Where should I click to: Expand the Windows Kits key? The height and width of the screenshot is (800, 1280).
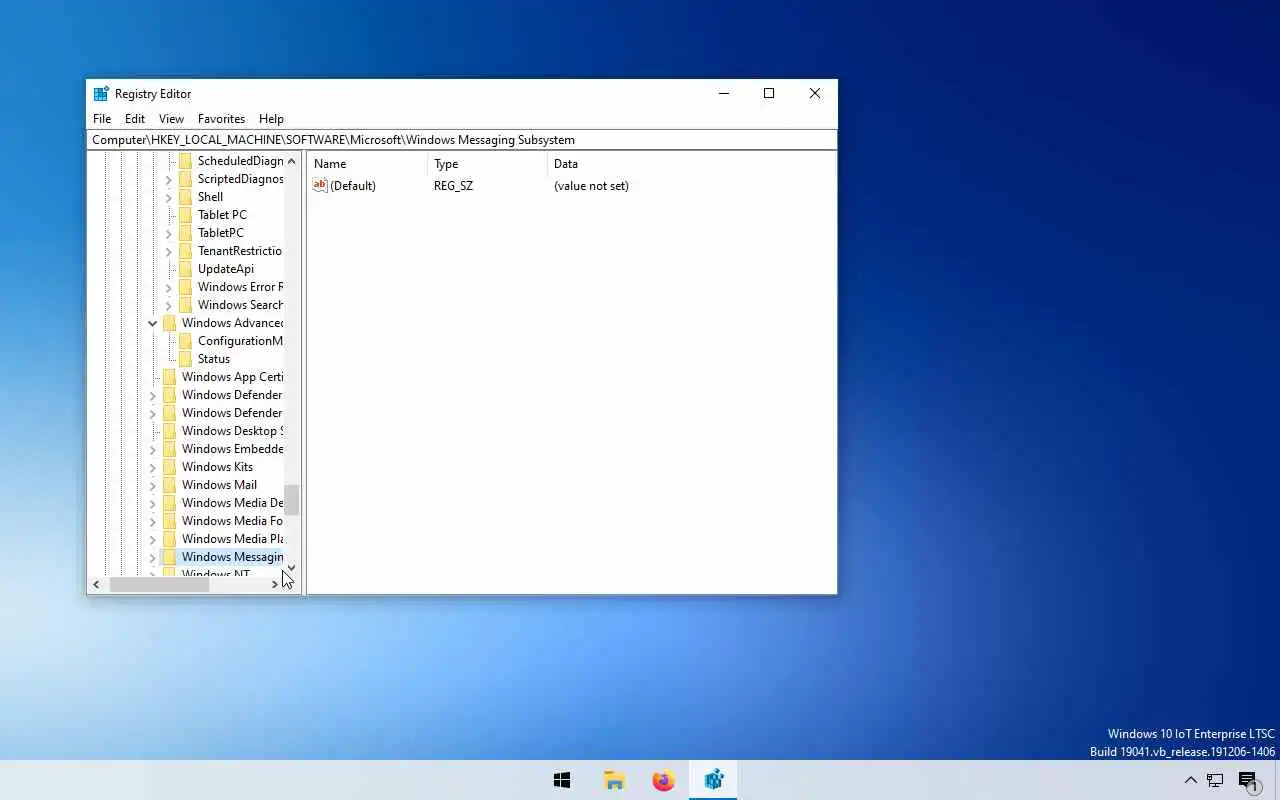click(153, 468)
